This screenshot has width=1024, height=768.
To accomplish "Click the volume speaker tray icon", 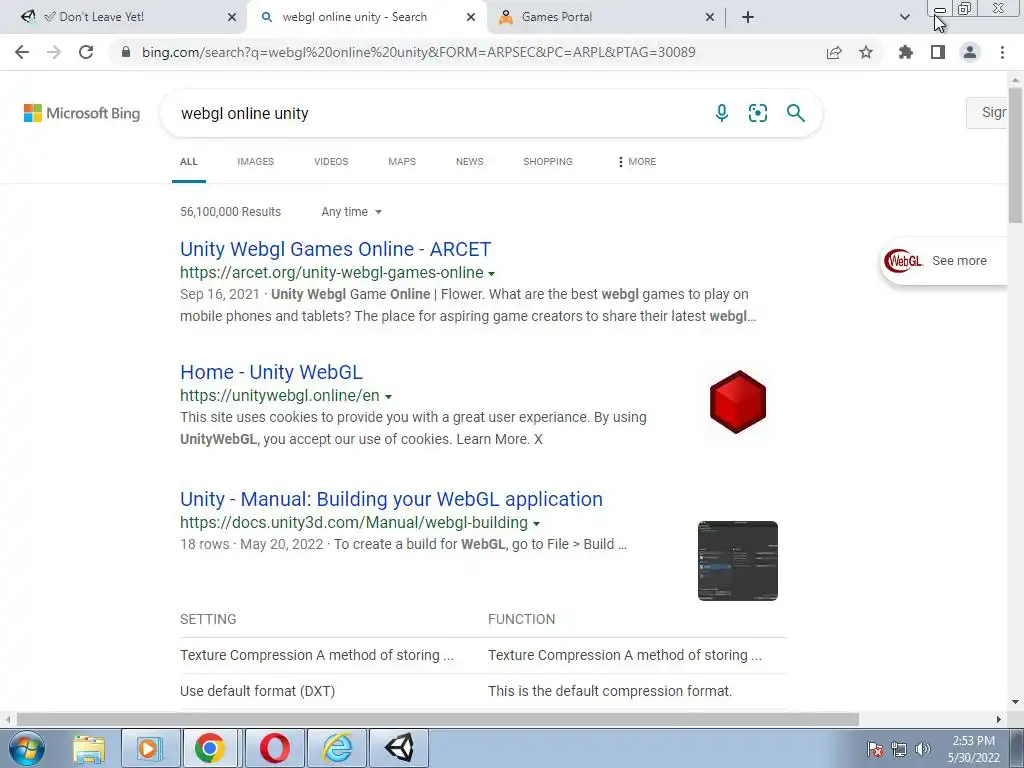I will (923, 749).
